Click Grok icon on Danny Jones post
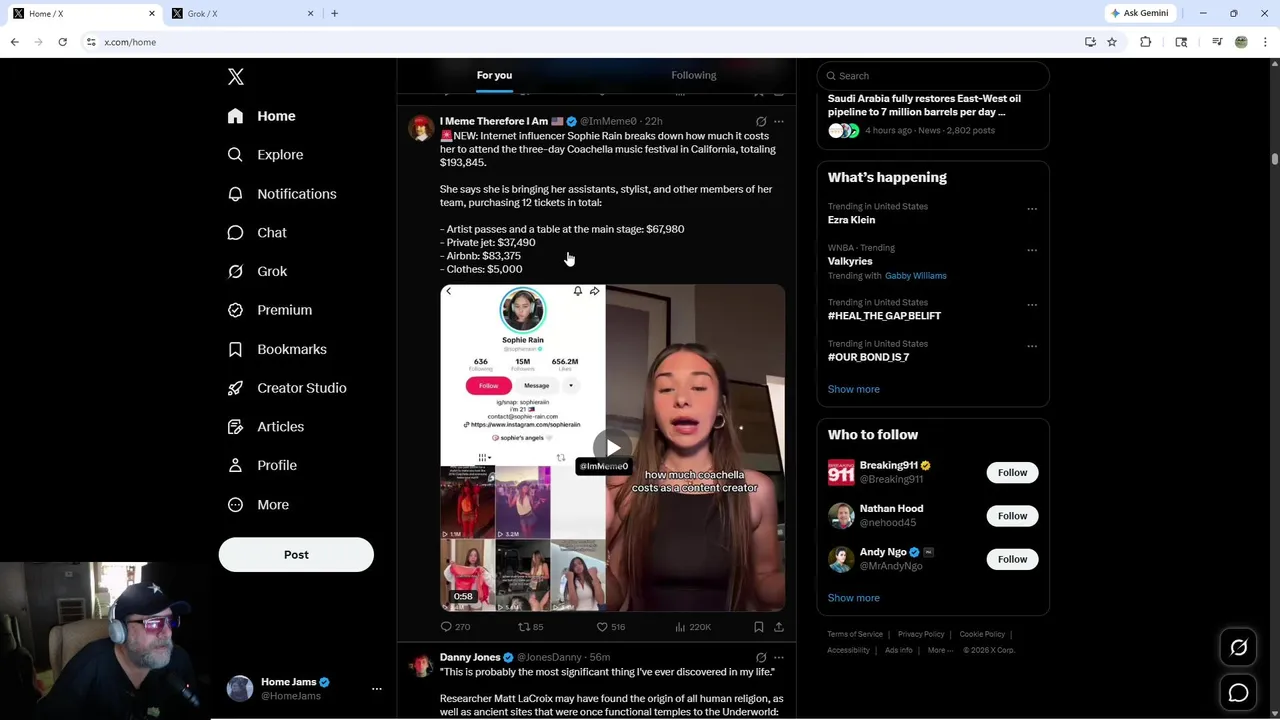Screen dimensions: 1280x720 click(x=761, y=658)
